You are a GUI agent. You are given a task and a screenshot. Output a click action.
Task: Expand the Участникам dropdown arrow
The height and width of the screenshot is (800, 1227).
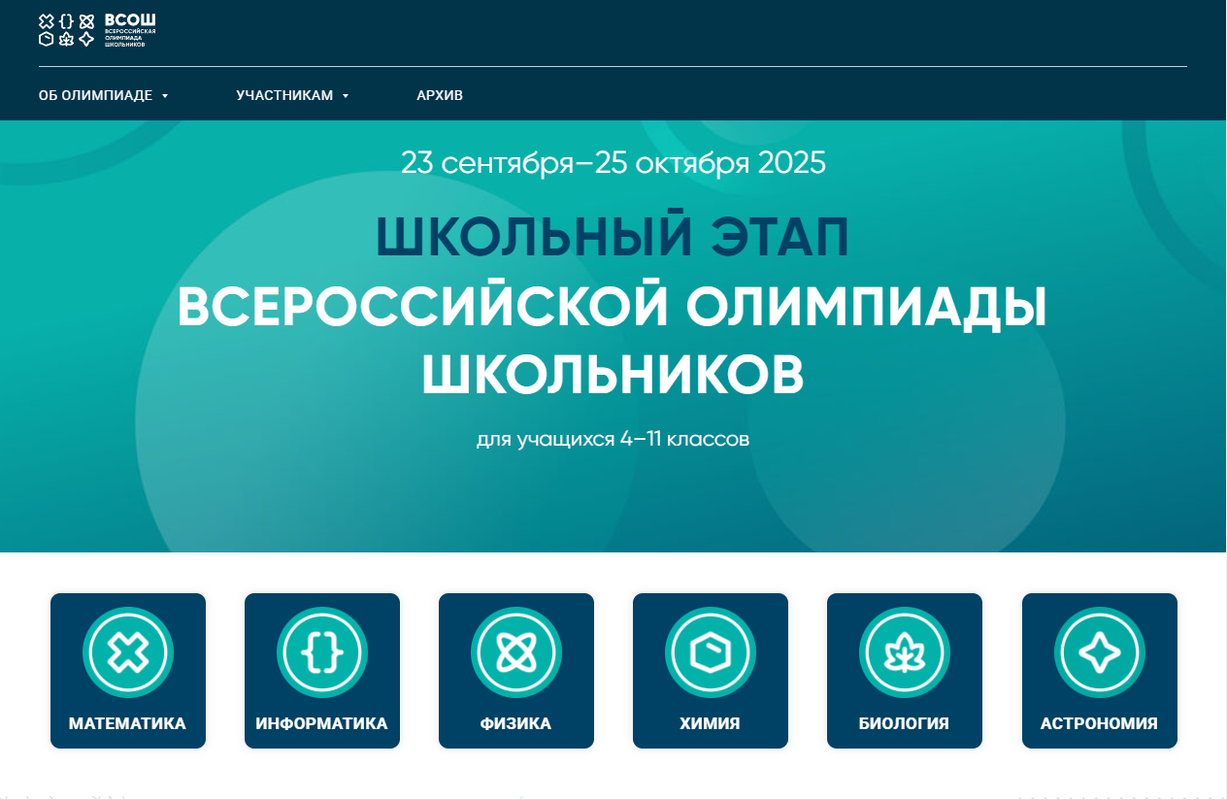[x=345, y=96]
